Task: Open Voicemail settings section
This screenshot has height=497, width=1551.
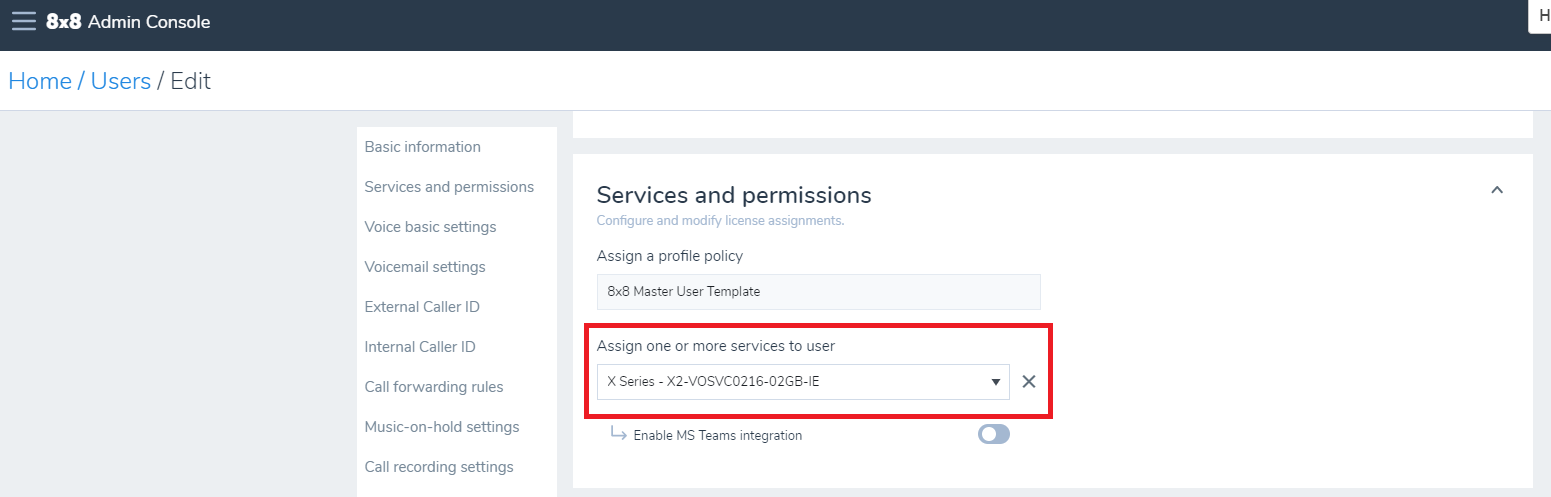Action: [425, 267]
